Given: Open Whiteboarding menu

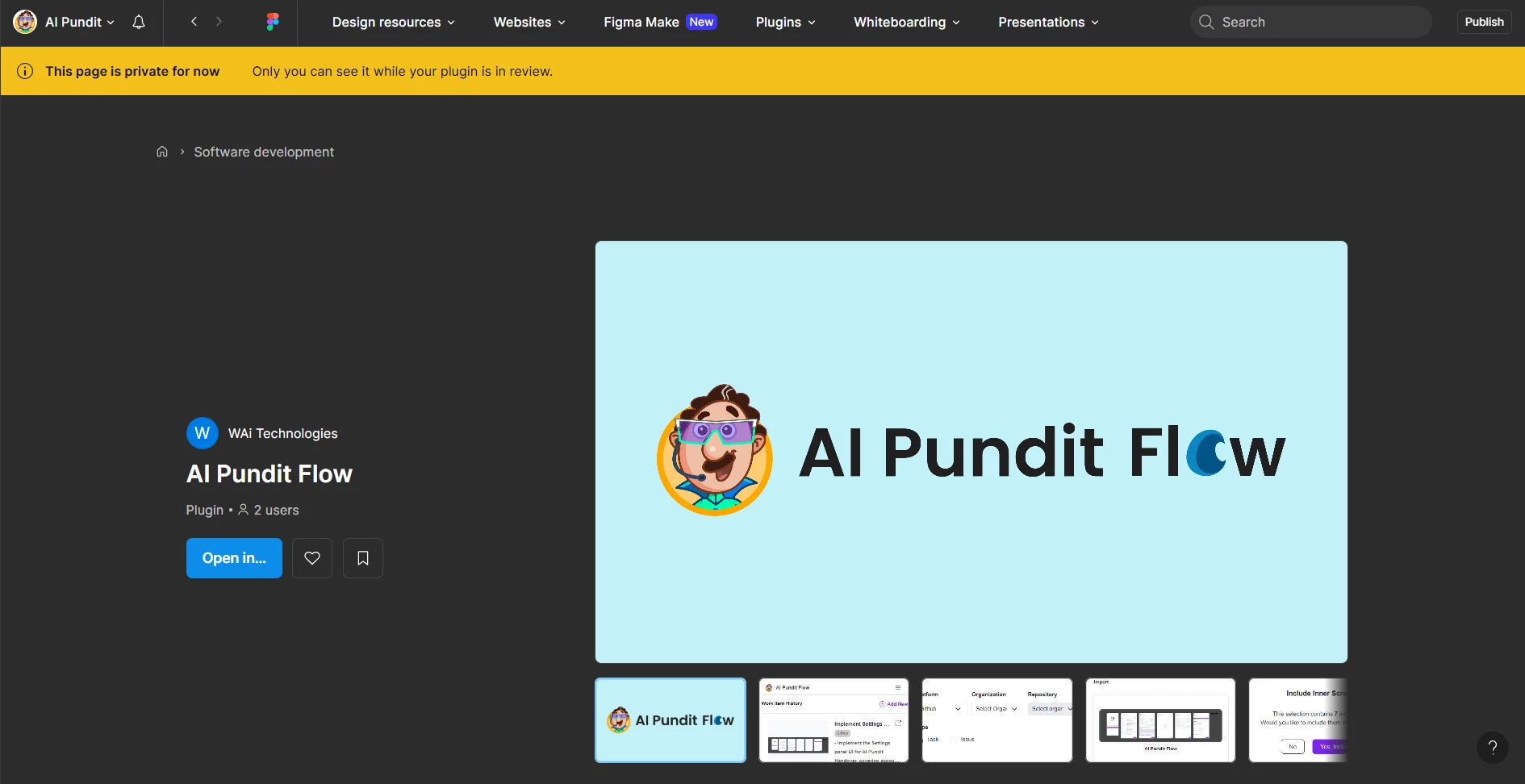Looking at the screenshot, I should pos(907,22).
